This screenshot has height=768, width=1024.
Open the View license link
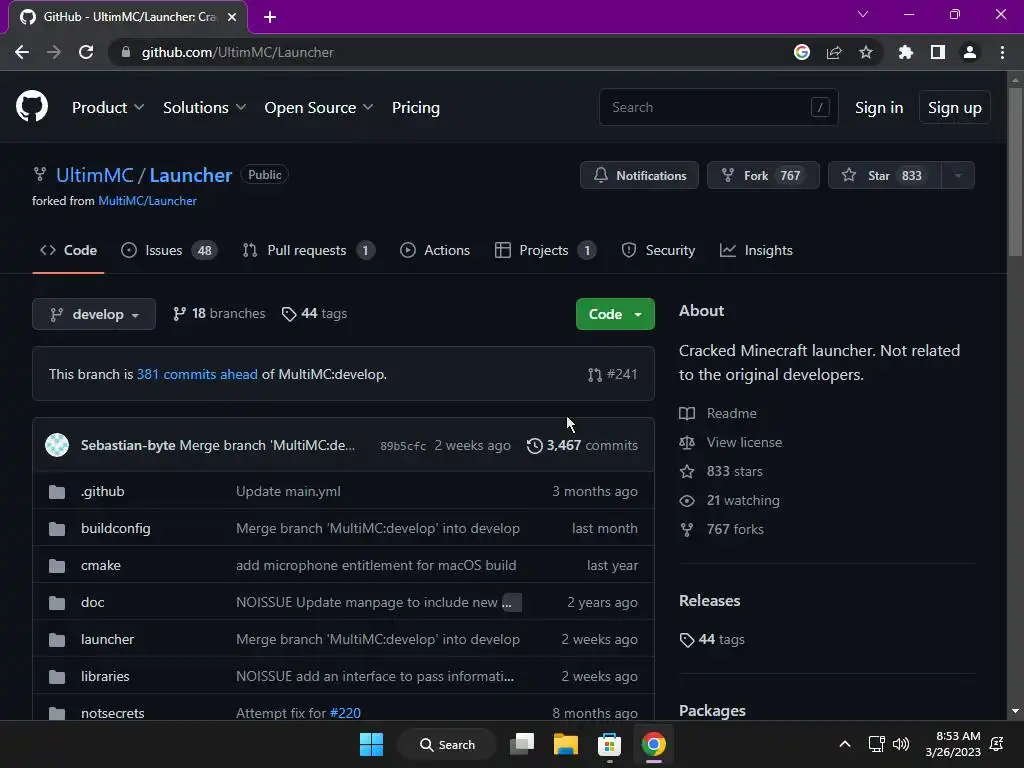(731, 442)
